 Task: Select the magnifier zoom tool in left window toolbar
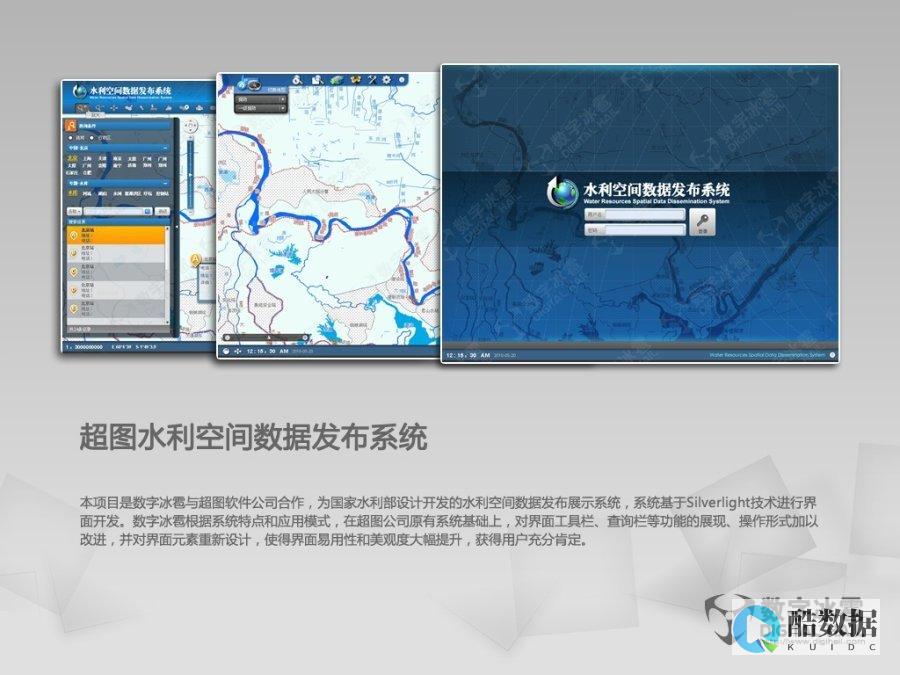[x=99, y=107]
